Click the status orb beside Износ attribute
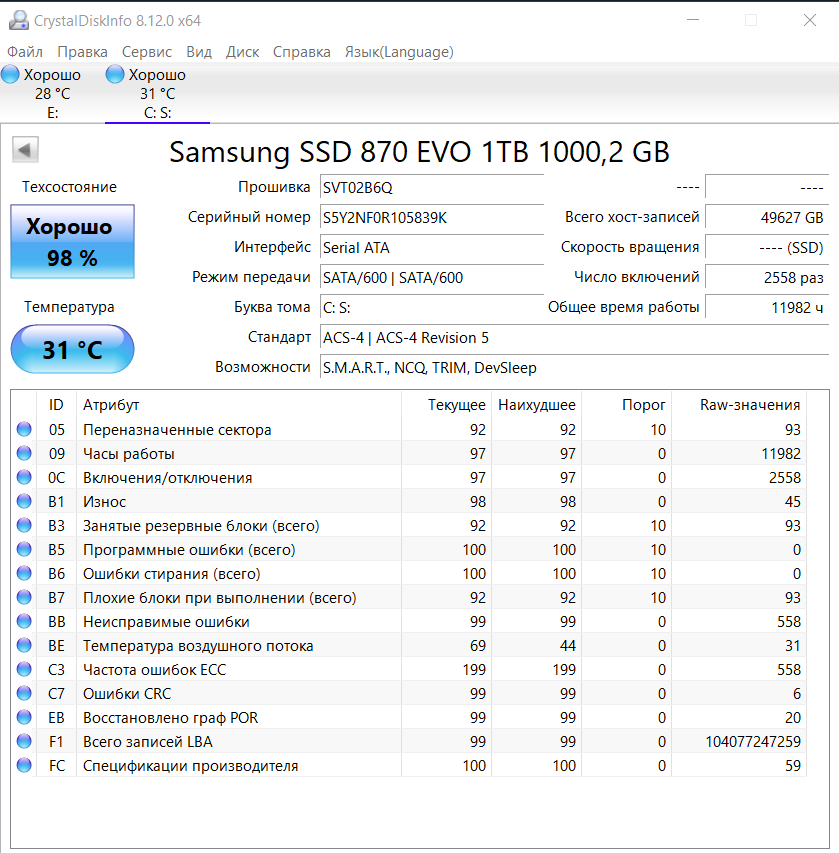839x853 pixels. point(24,502)
